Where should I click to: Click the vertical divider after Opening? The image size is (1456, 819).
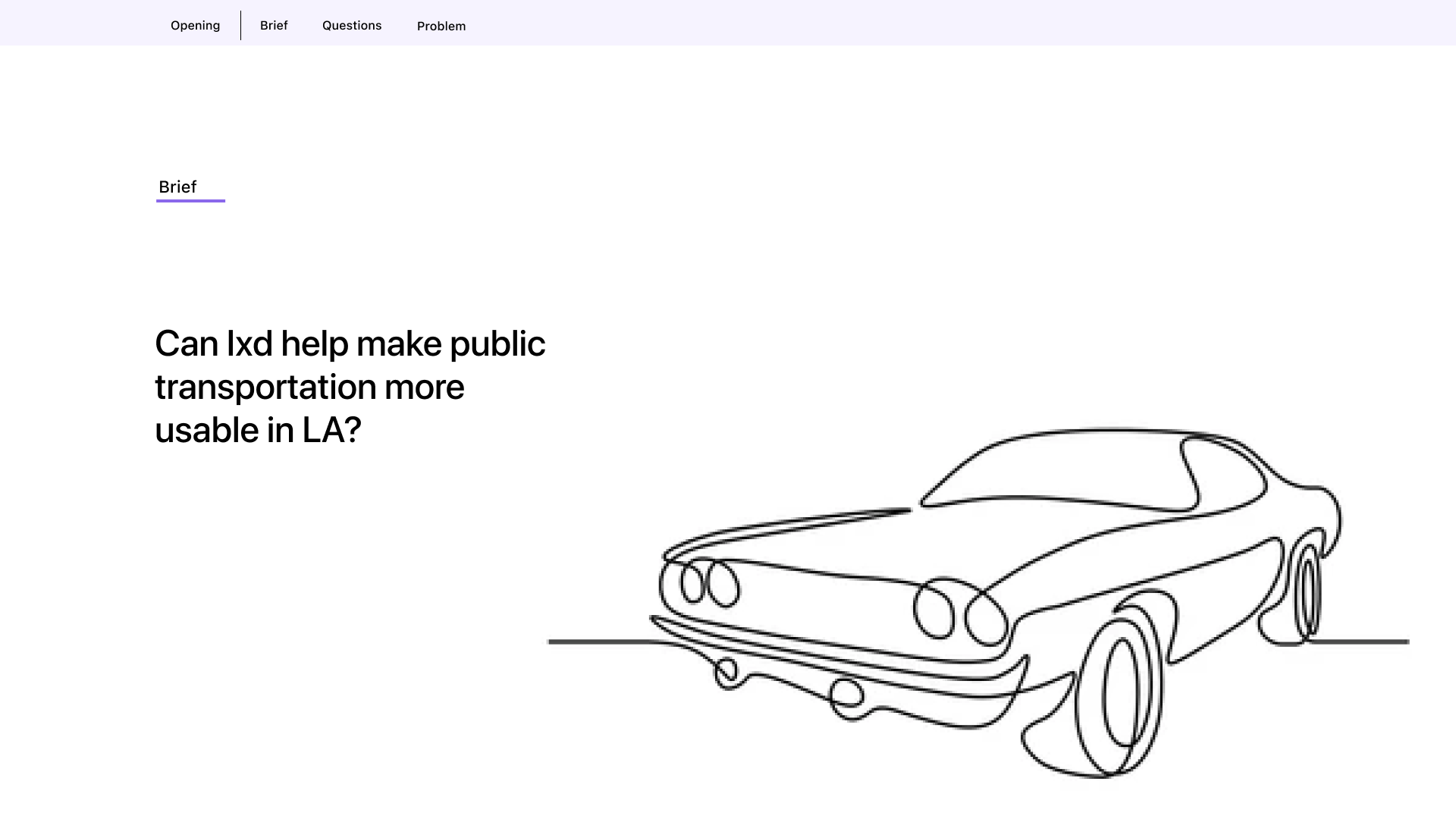(240, 26)
